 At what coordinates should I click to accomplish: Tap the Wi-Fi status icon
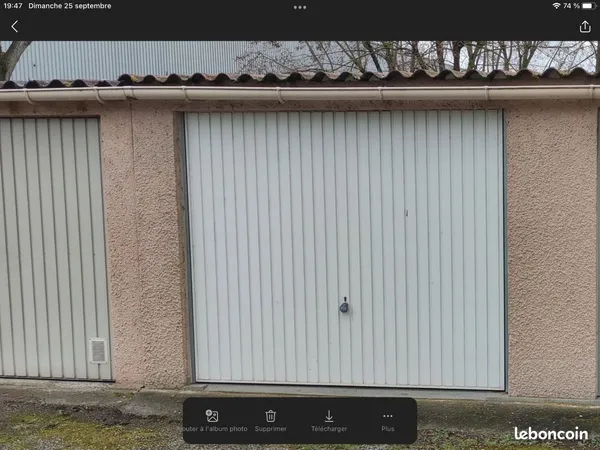pyautogui.click(x=556, y=6)
